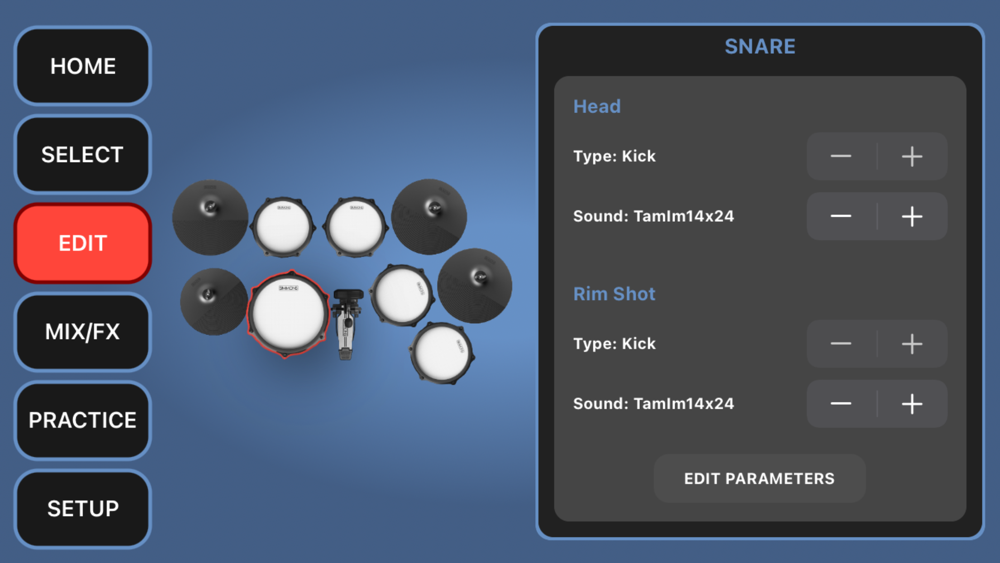Decrease Rim Shot Sound with minus

click(841, 404)
